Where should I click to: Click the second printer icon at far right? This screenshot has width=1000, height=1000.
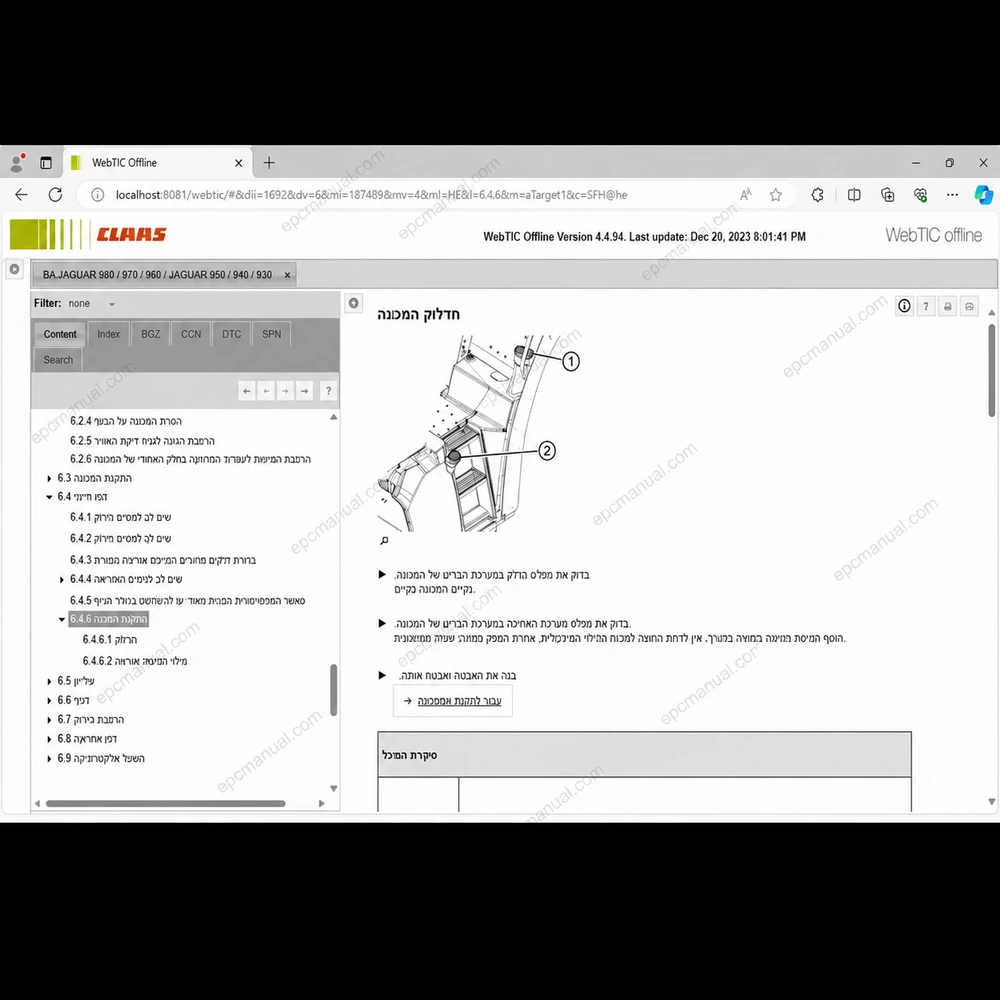point(969,307)
